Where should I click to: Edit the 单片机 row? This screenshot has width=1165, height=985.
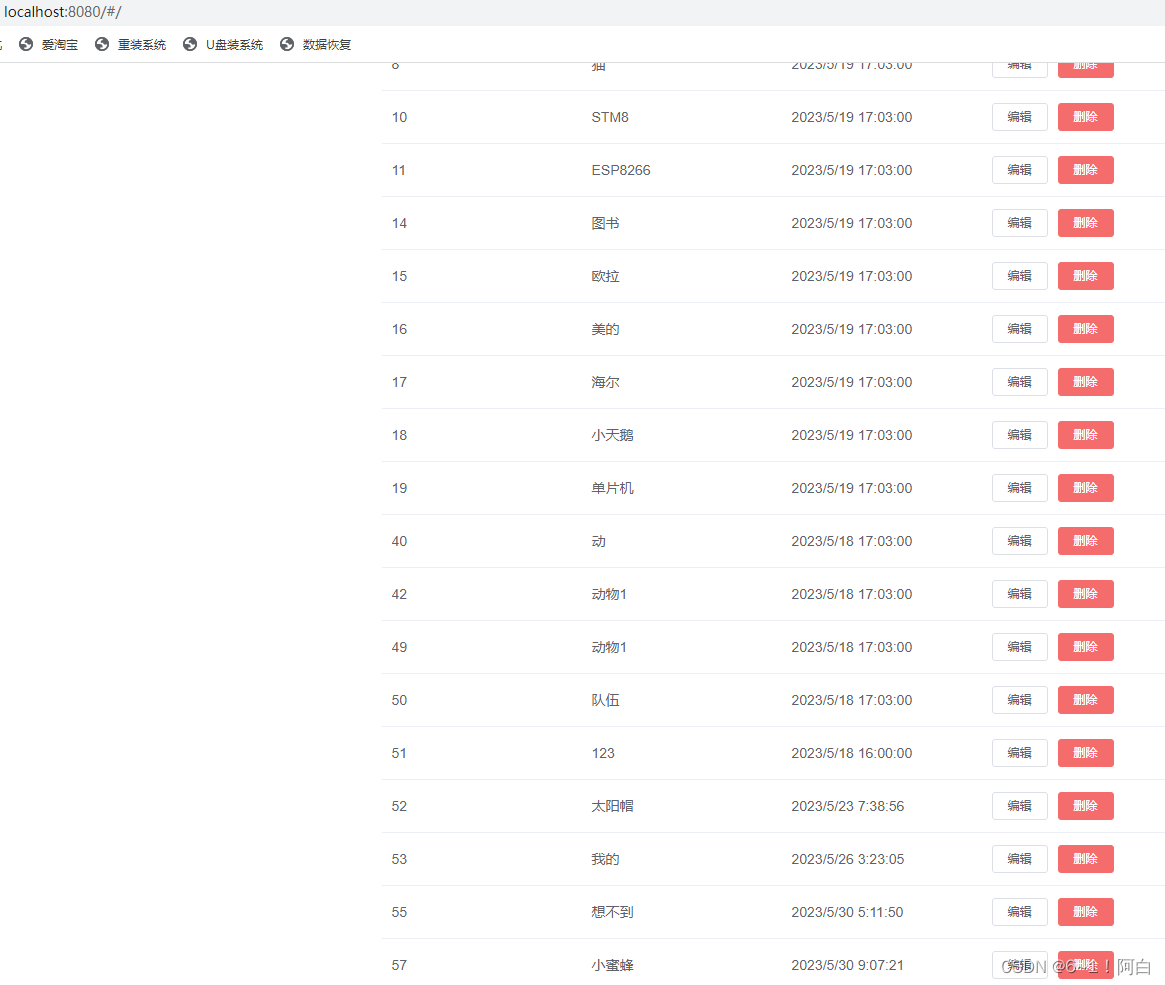[x=1019, y=488]
